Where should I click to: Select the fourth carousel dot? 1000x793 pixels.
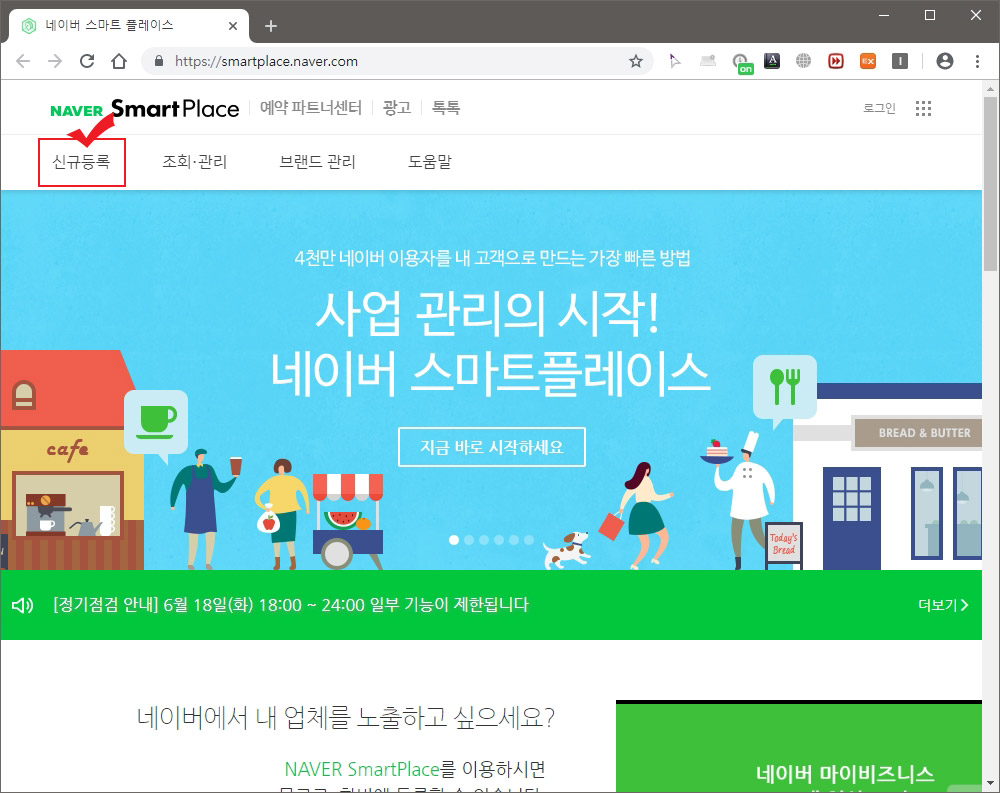point(499,540)
